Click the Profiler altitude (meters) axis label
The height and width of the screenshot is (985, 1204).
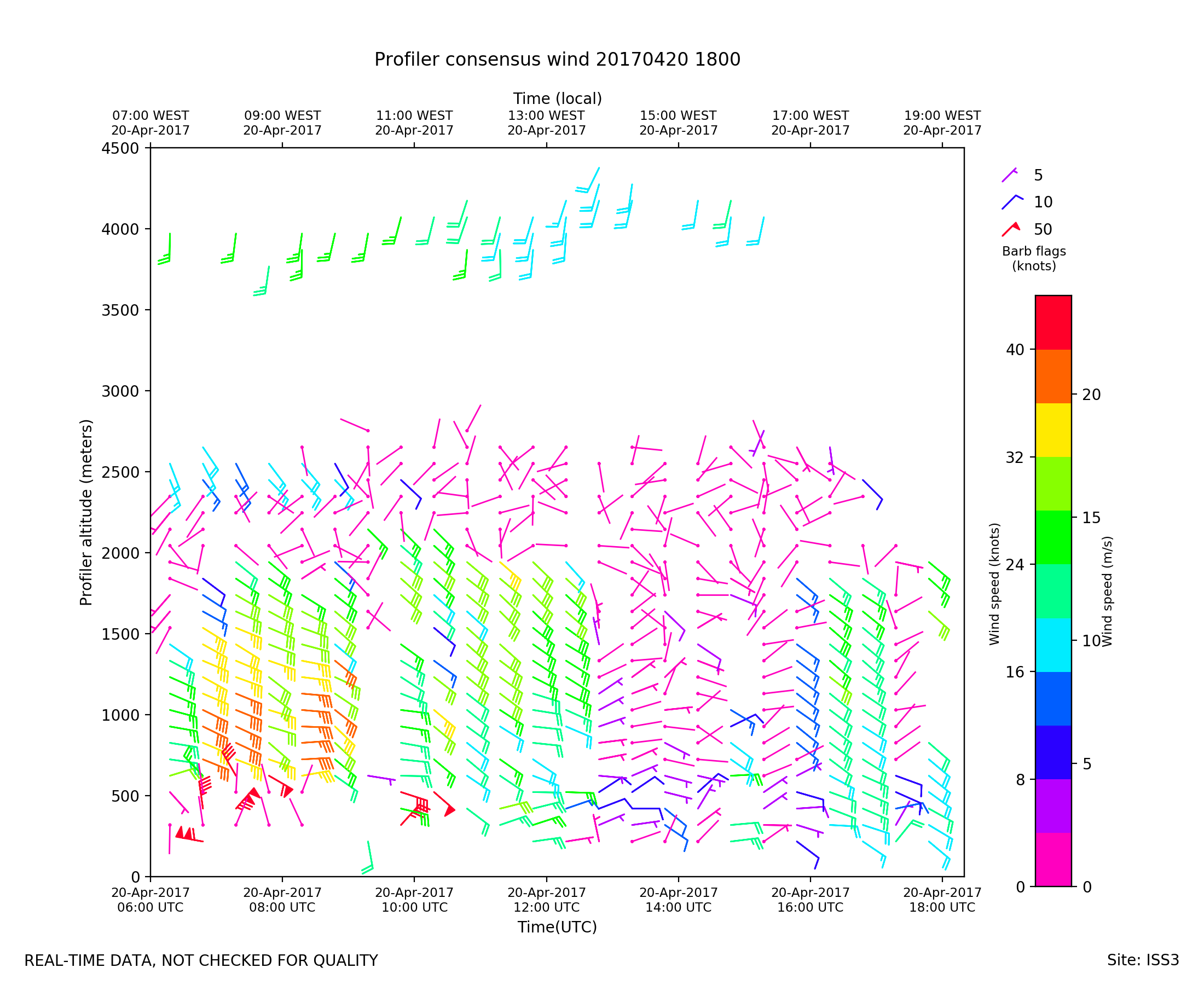(86, 512)
